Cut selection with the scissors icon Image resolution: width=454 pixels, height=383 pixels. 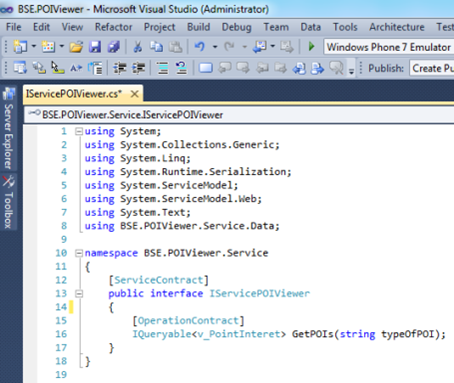click(x=137, y=47)
